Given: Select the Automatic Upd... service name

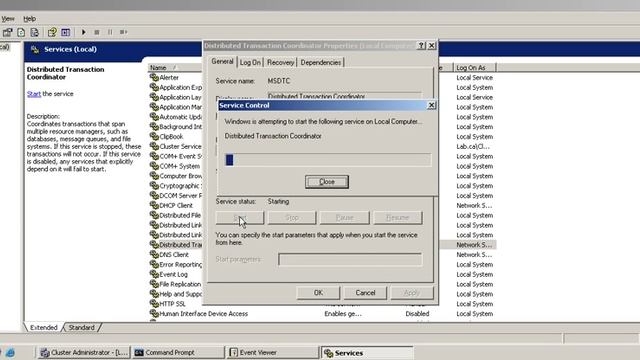Looking at the screenshot, I should [180, 117].
